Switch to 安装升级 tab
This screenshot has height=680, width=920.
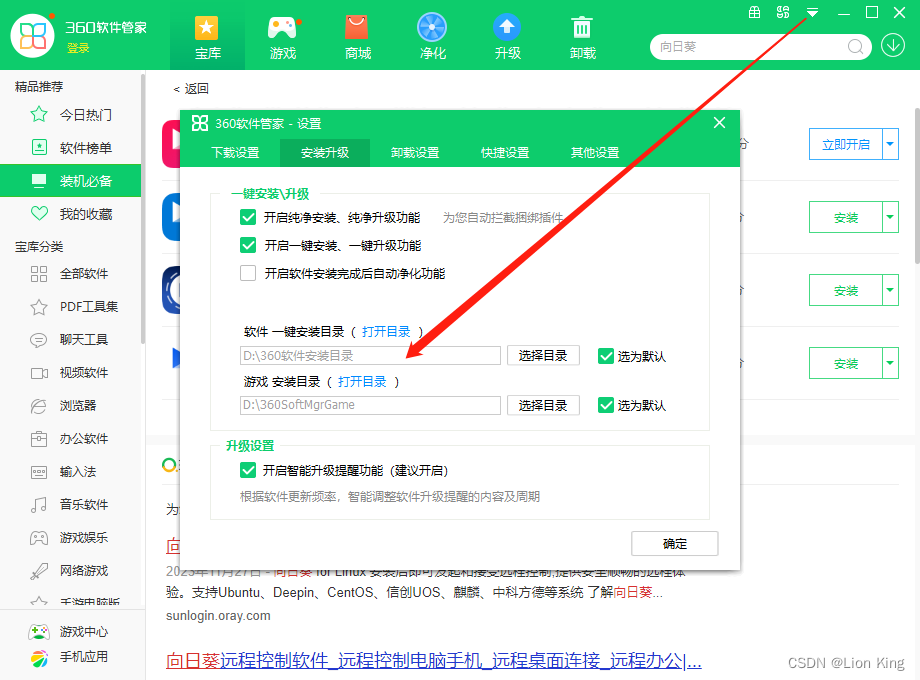[325, 153]
